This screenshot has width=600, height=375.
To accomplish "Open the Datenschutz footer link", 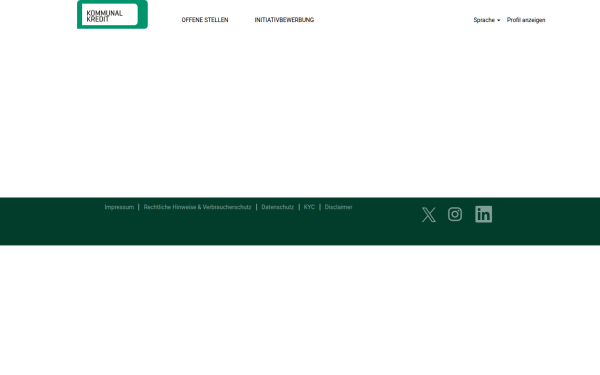I will point(277,207).
